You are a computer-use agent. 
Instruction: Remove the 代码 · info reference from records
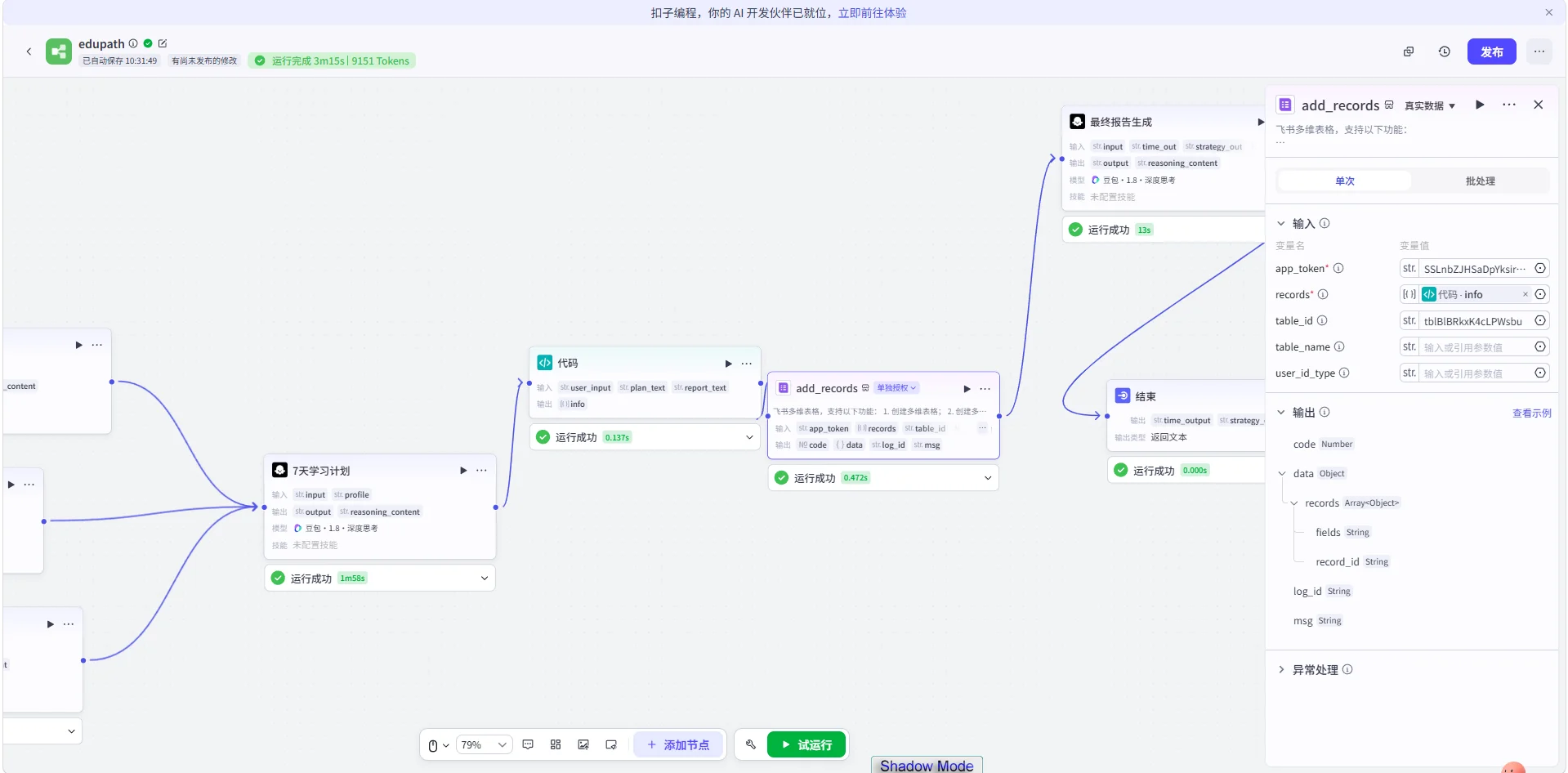click(x=1525, y=294)
